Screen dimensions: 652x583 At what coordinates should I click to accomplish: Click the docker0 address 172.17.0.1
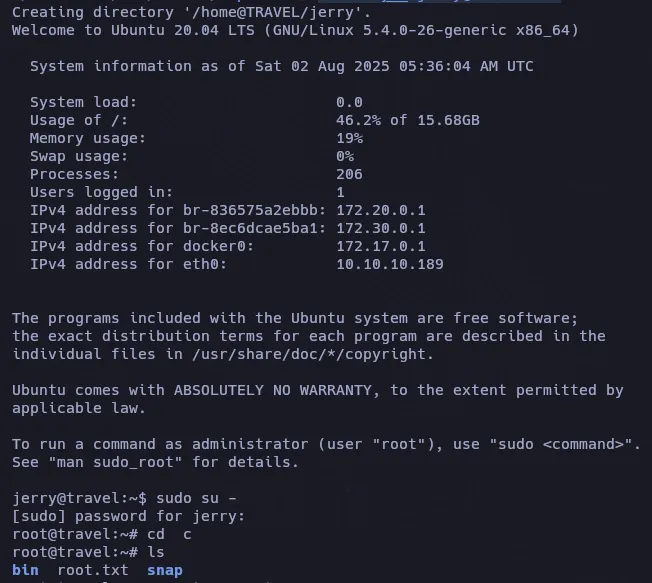[x=381, y=246]
